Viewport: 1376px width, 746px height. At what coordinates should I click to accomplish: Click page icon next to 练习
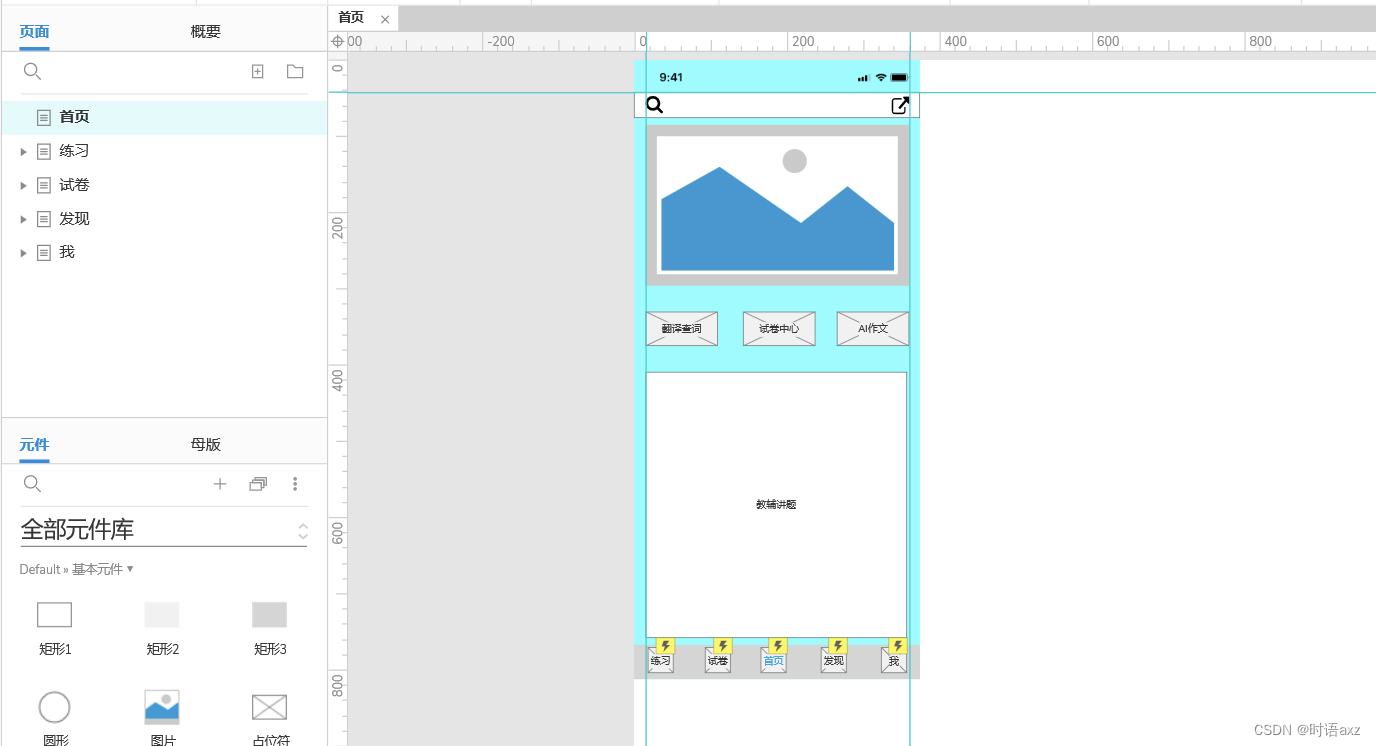click(x=44, y=151)
